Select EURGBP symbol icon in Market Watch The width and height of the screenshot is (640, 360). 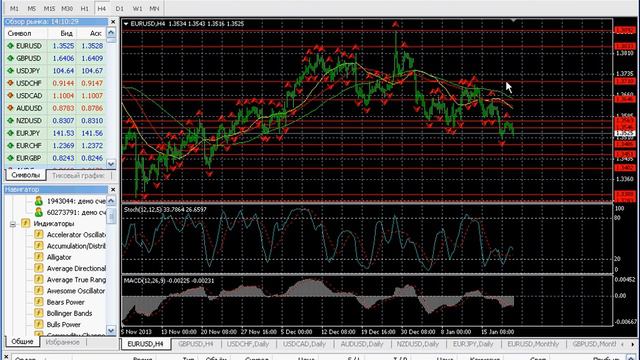pos(11,158)
